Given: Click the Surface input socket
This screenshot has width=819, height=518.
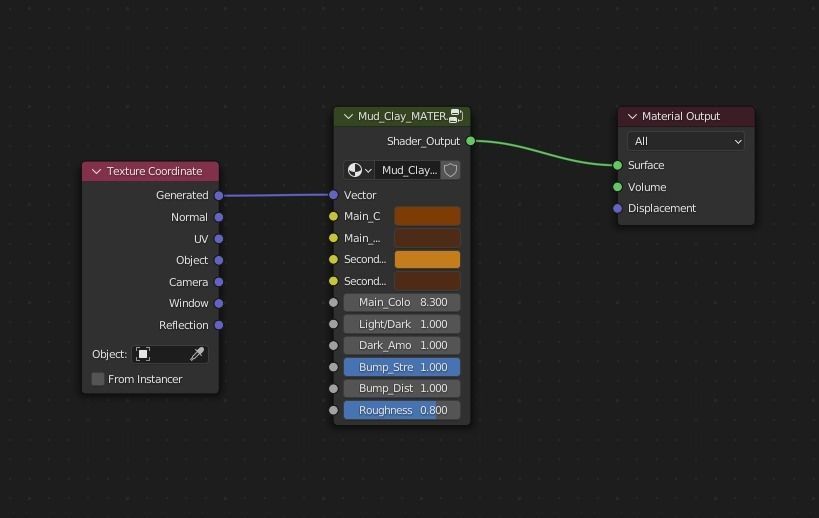Looking at the screenshot, I should tap(617, 165).
